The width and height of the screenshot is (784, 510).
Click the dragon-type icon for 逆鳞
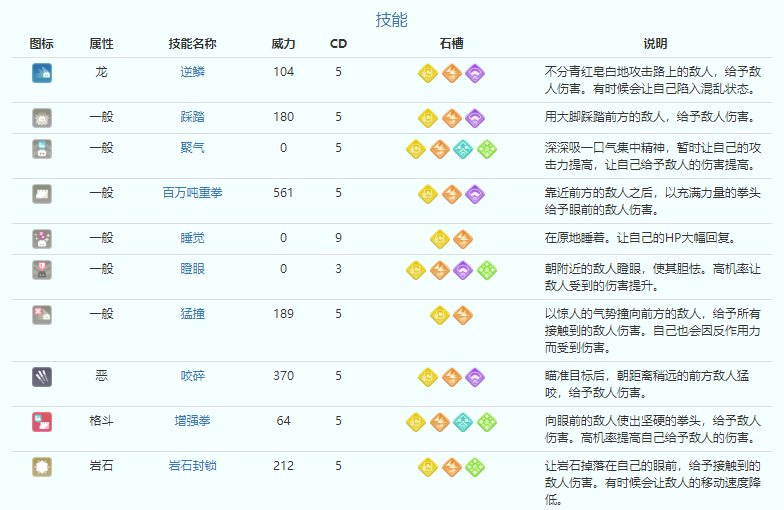point(42,73)
